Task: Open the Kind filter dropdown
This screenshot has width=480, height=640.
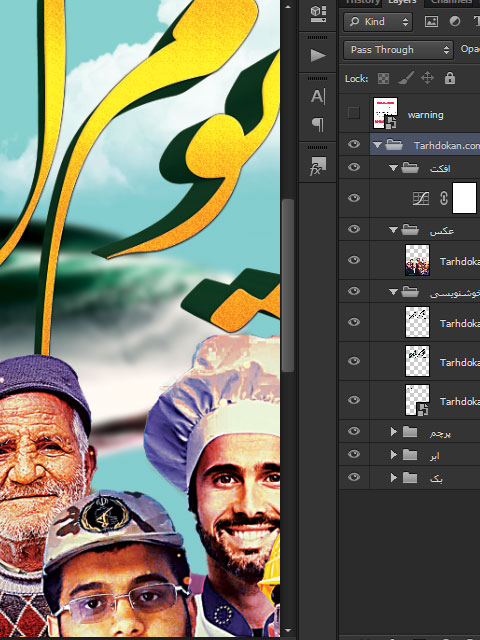Action: [x=378, y=22]
